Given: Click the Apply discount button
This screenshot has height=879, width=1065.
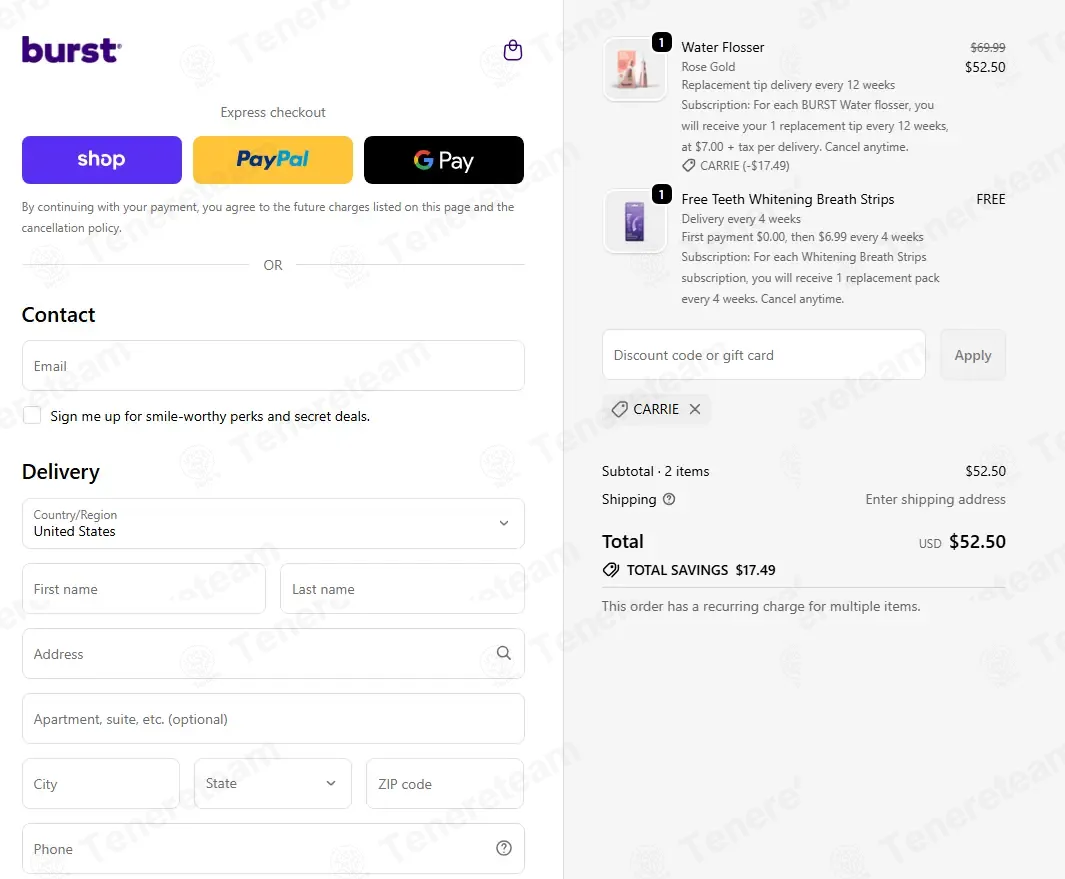Looking at the screenshot, I should [x=973, y=355].
